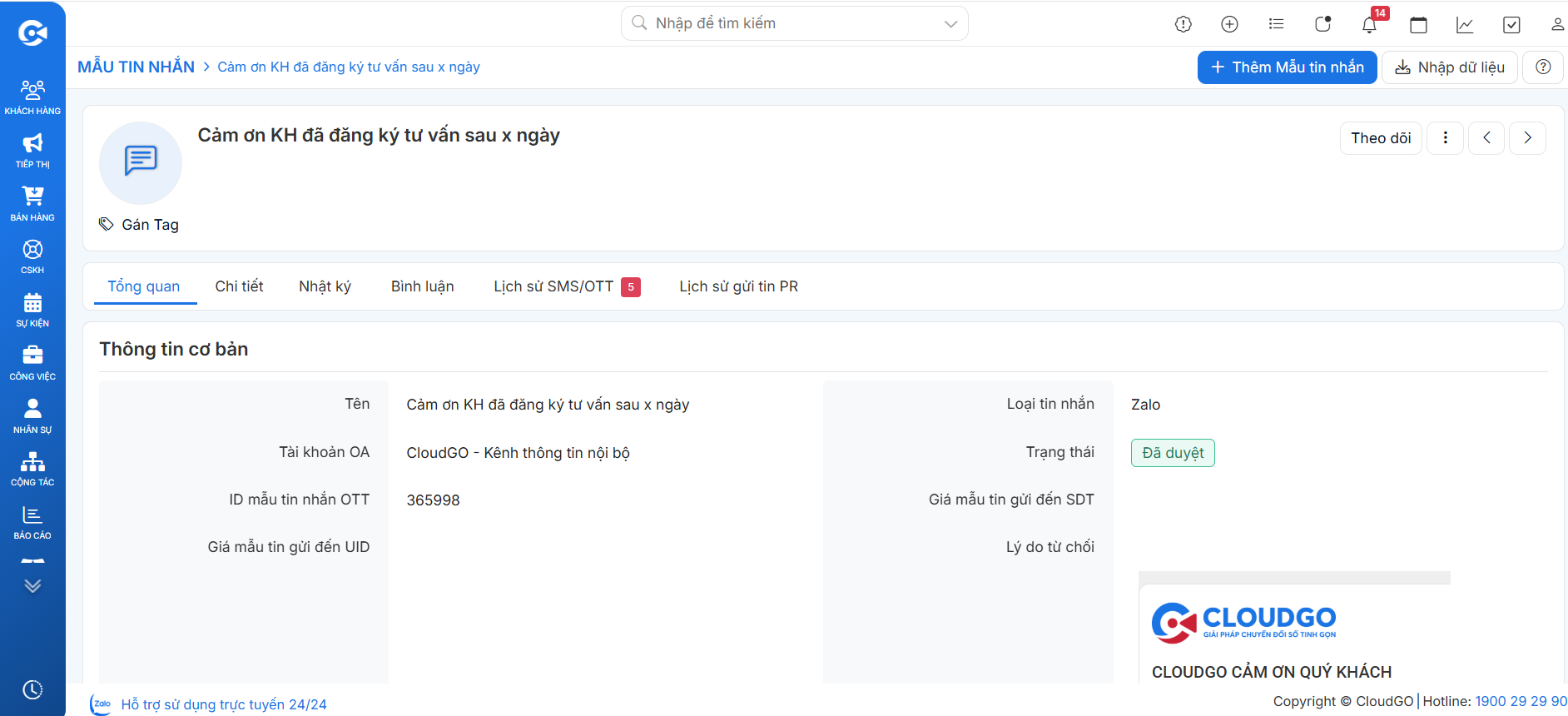Click the Thông tin cơ bản section header
Viewport: 1568px width, 716px height.
(174, 349)
